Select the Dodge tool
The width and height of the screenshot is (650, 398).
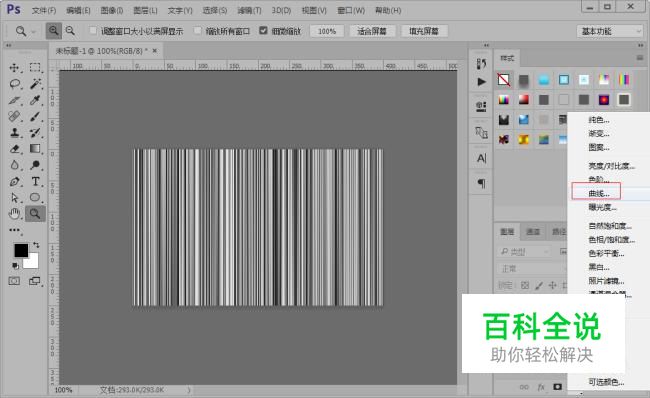[35, 165]
